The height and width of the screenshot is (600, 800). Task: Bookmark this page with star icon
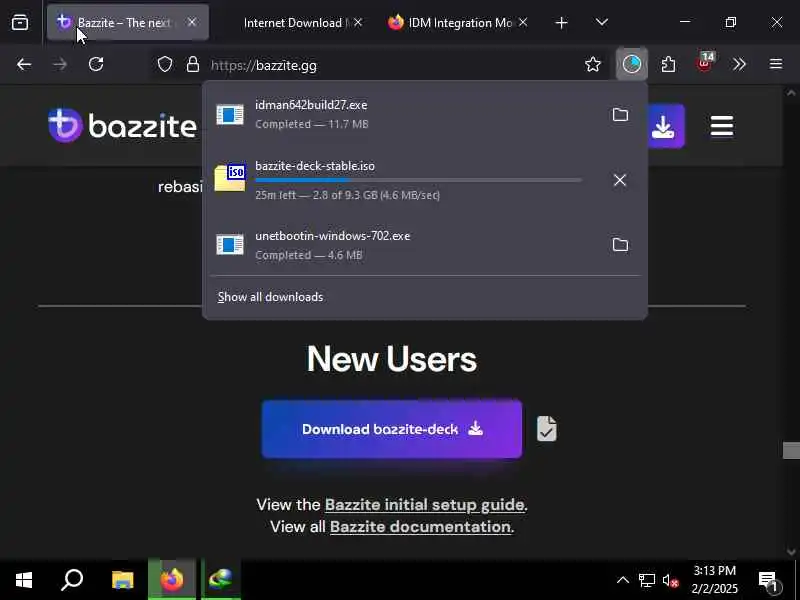click(593, 64)
